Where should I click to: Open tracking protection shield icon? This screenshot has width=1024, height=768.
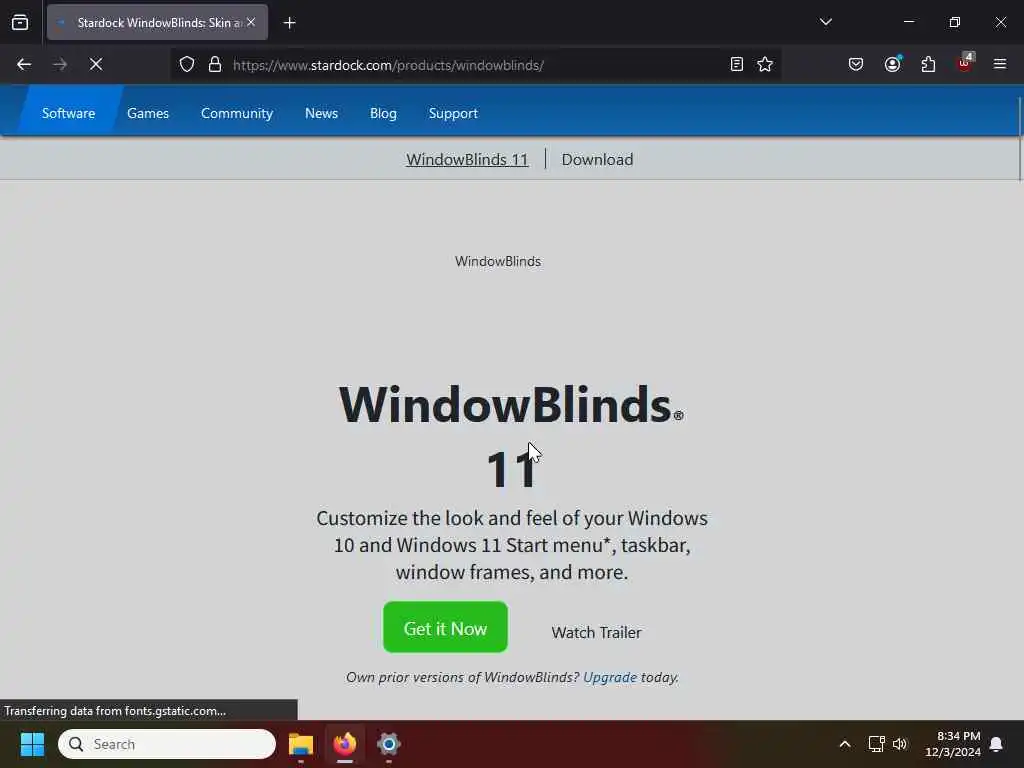187,64
